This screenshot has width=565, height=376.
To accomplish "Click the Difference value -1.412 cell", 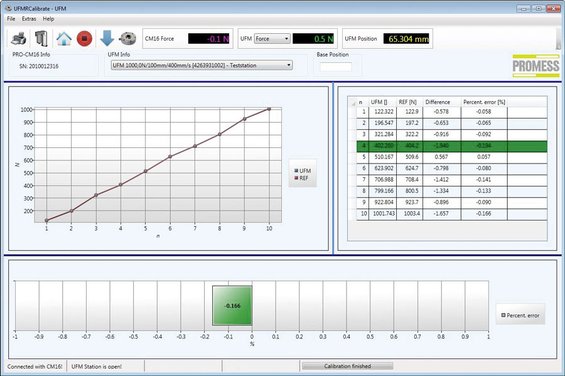I will pyautogui.click(x=442, y=180).
